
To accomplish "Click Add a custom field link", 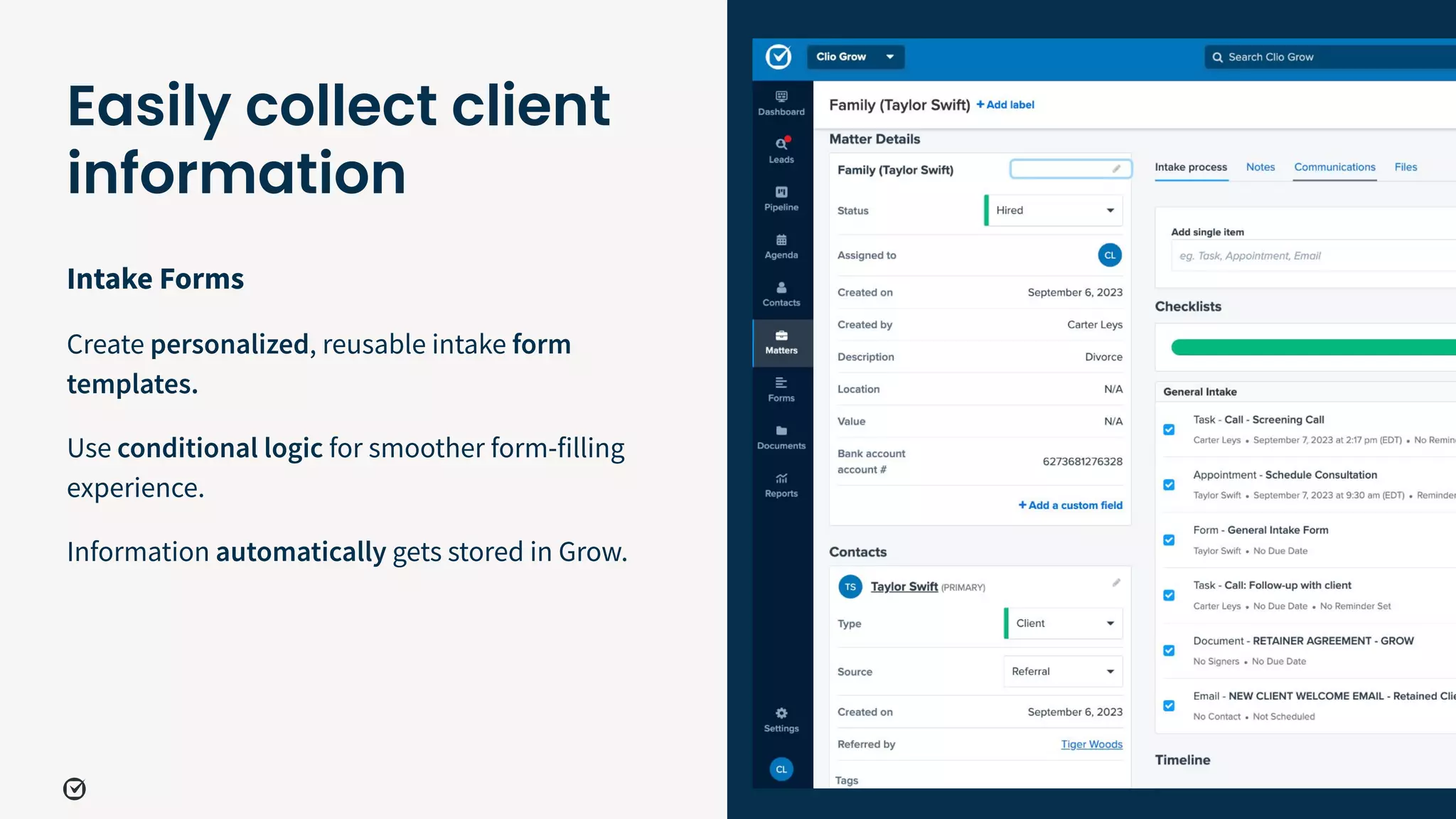I will click(1070, 505).
